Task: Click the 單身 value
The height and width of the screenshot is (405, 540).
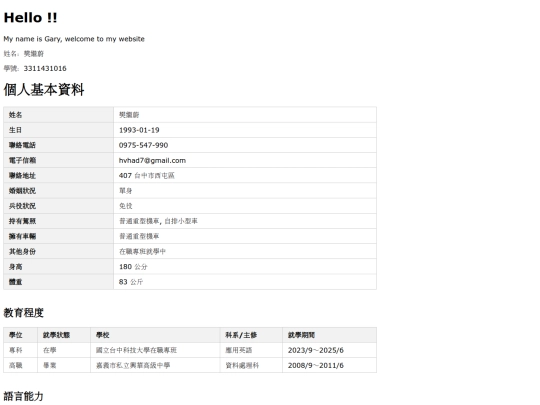Action: [126, 190]
